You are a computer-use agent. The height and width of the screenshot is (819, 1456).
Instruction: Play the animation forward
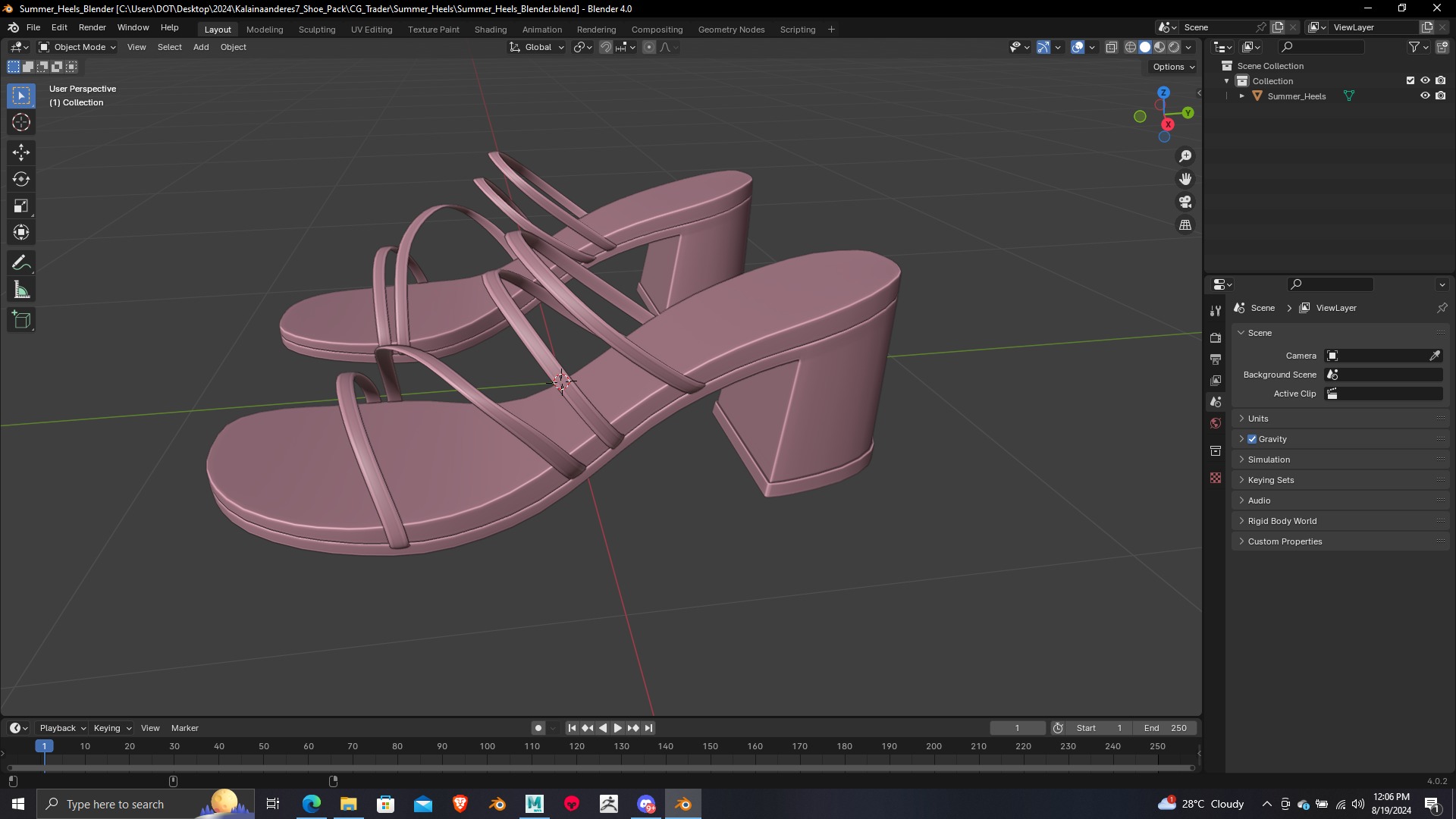click(x=618, y=728)
